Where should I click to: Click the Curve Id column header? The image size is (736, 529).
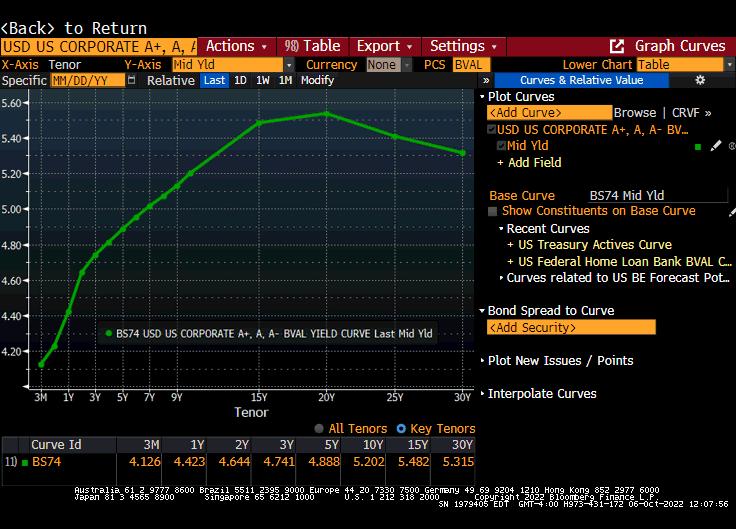(56, 445)
